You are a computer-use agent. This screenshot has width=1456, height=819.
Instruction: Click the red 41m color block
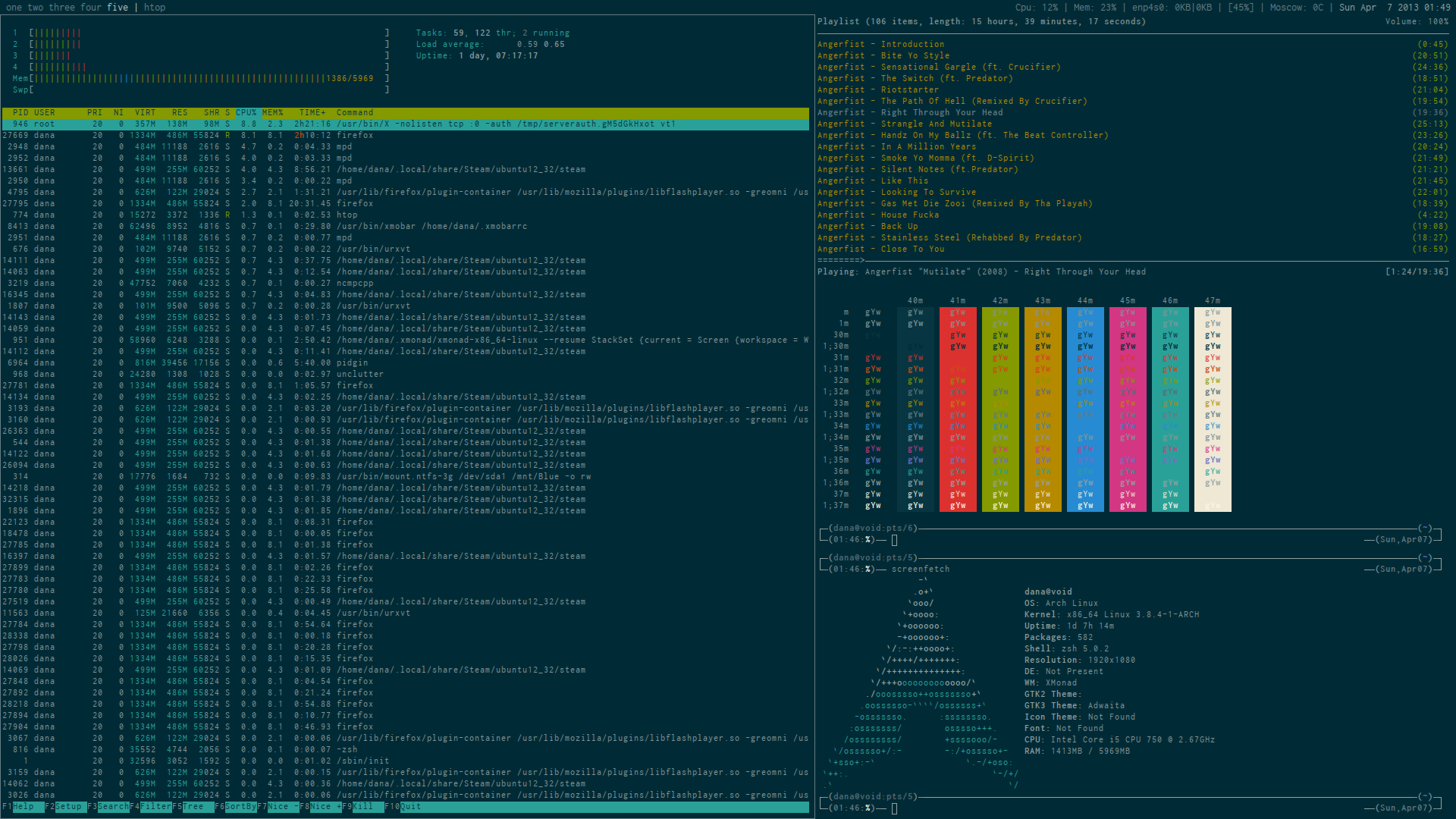958,409
